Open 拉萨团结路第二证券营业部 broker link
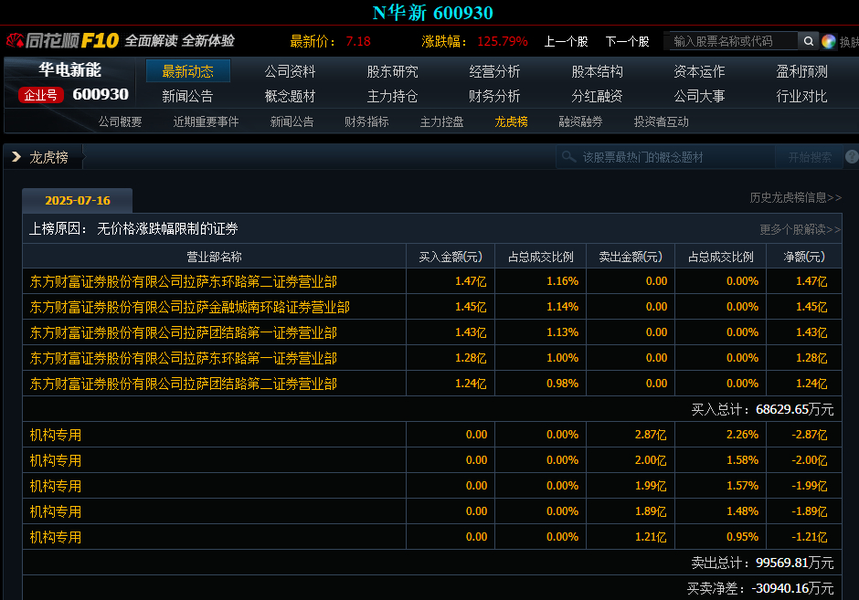The image size is (859, 600). (x=183, y=384)
